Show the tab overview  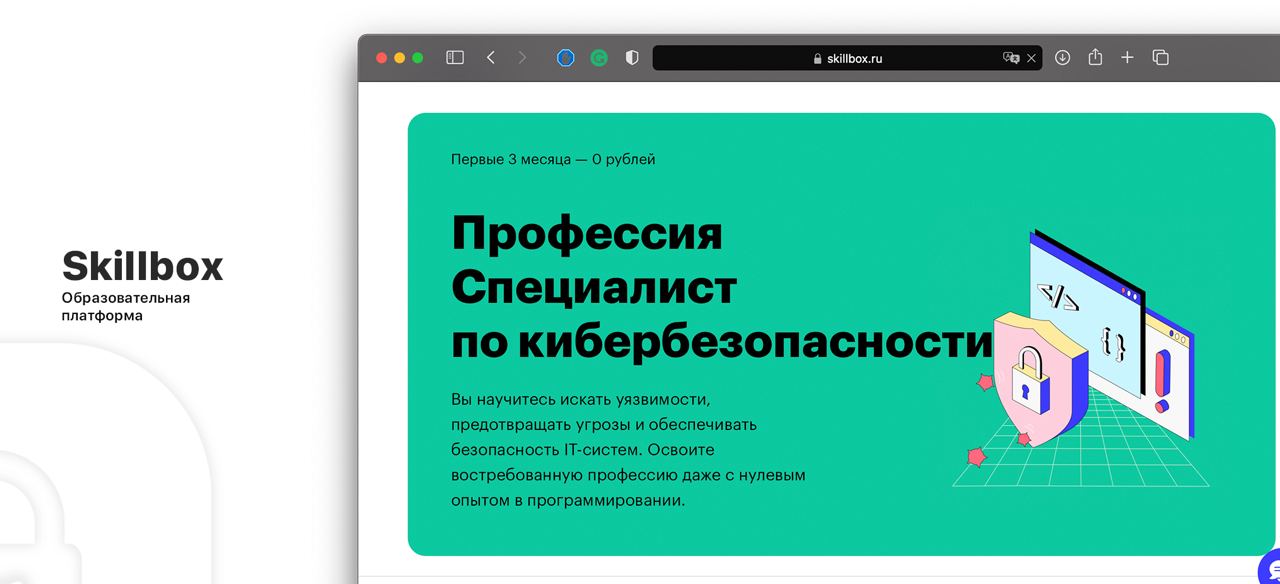1160,58
